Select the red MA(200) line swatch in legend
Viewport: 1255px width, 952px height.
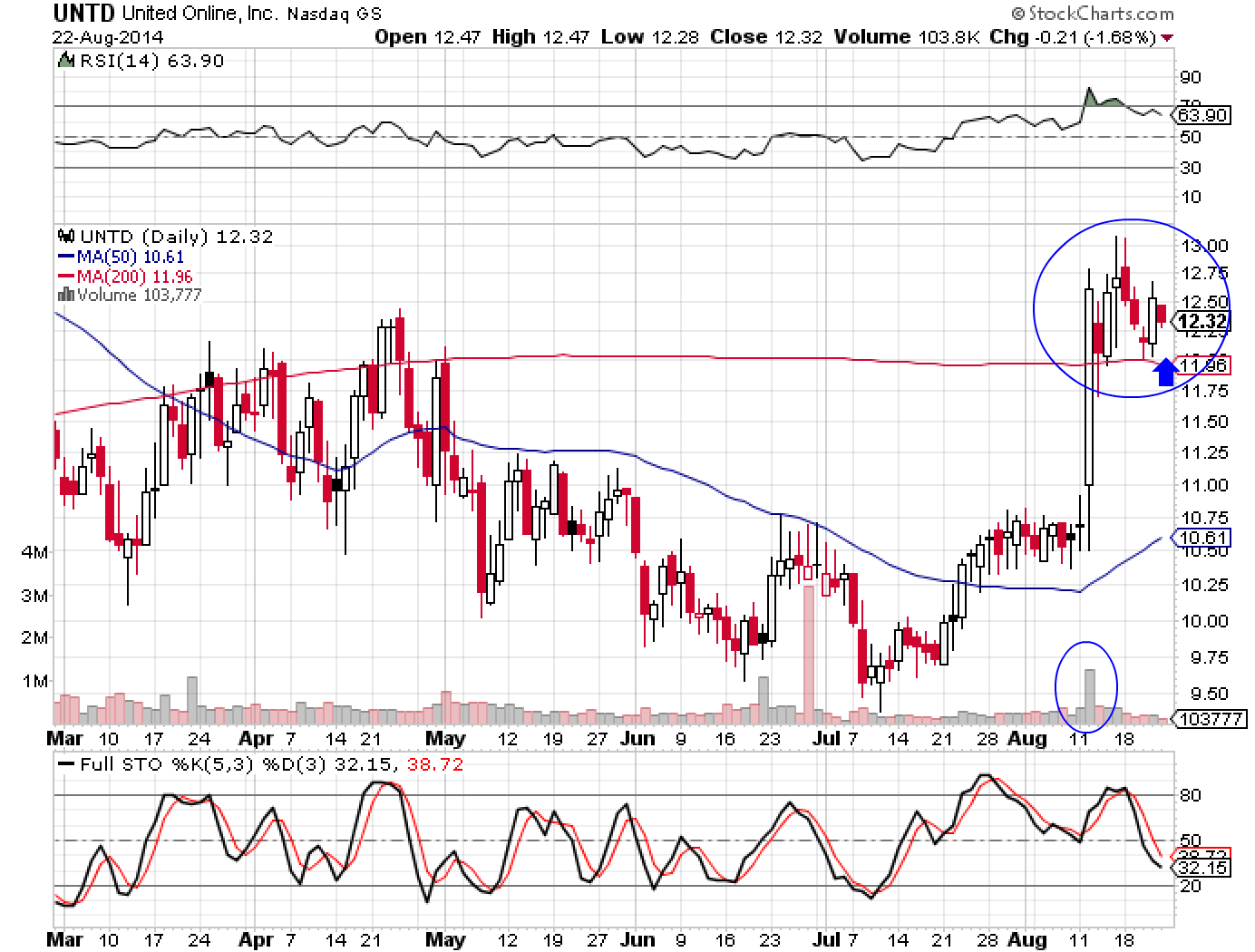(67, 277)
